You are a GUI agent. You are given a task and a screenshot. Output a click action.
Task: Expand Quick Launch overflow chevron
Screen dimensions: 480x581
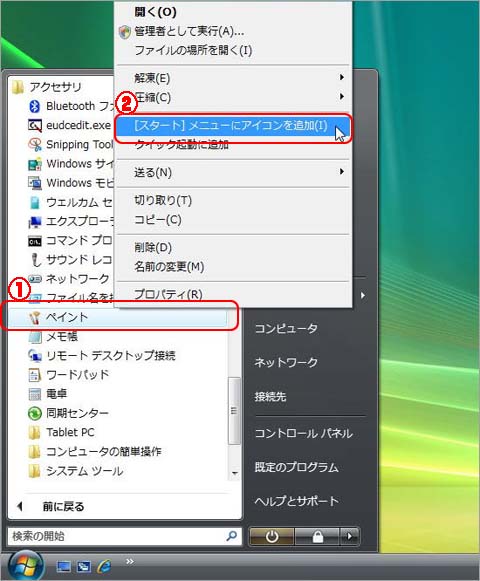(130, 561)
